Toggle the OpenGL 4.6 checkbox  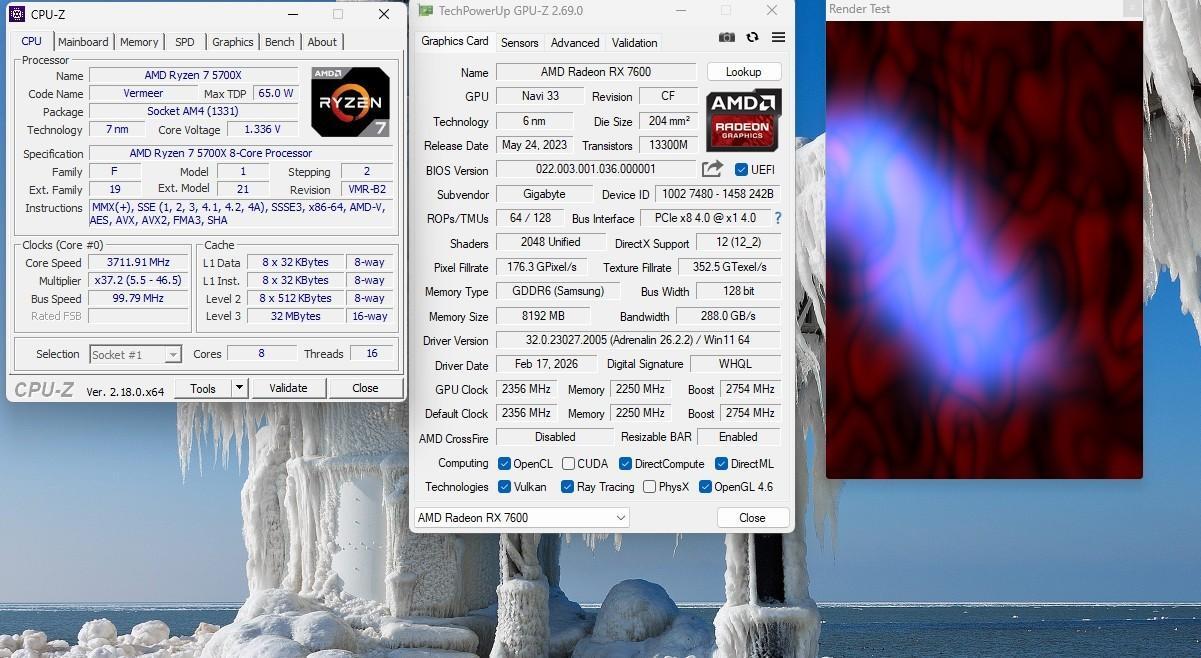coord(705,487)
